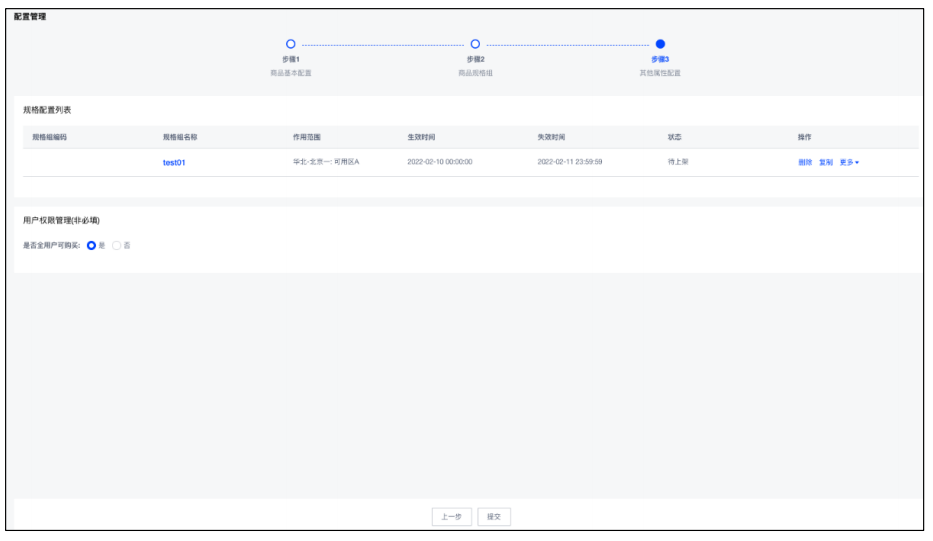
Task: Select 是 for all users purchase
Action: tap(91, 246)
